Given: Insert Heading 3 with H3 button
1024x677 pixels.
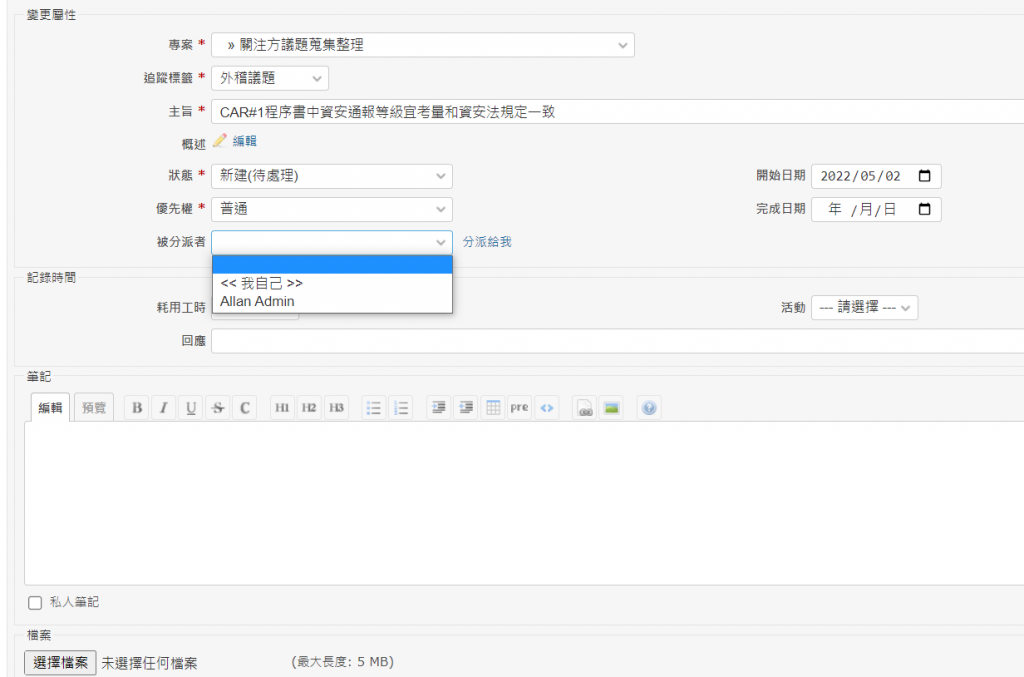Looking at the screenshot, I should tap(336, 407).
